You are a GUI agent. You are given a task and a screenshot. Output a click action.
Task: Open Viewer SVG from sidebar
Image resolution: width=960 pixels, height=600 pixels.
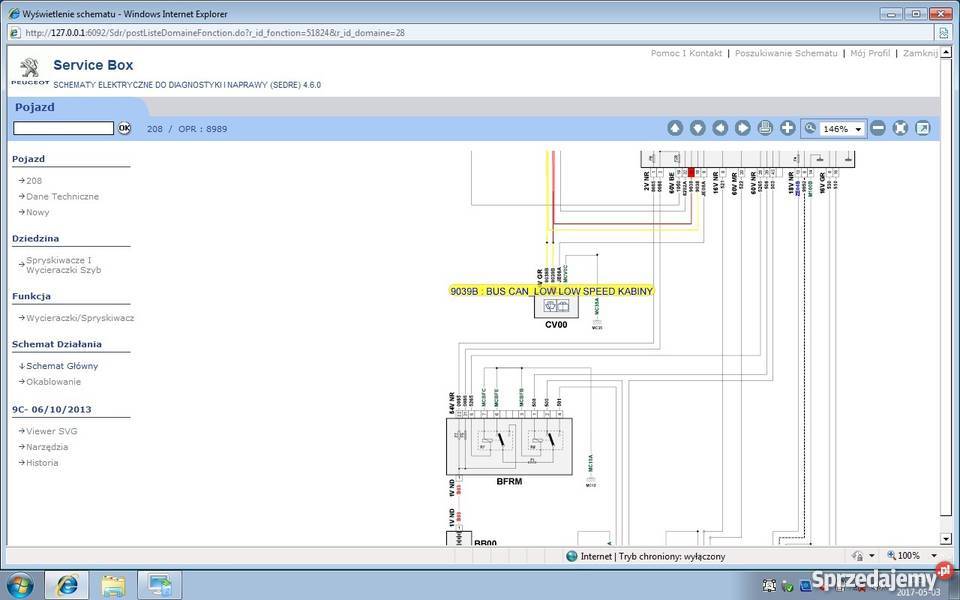tap(51, 431)
